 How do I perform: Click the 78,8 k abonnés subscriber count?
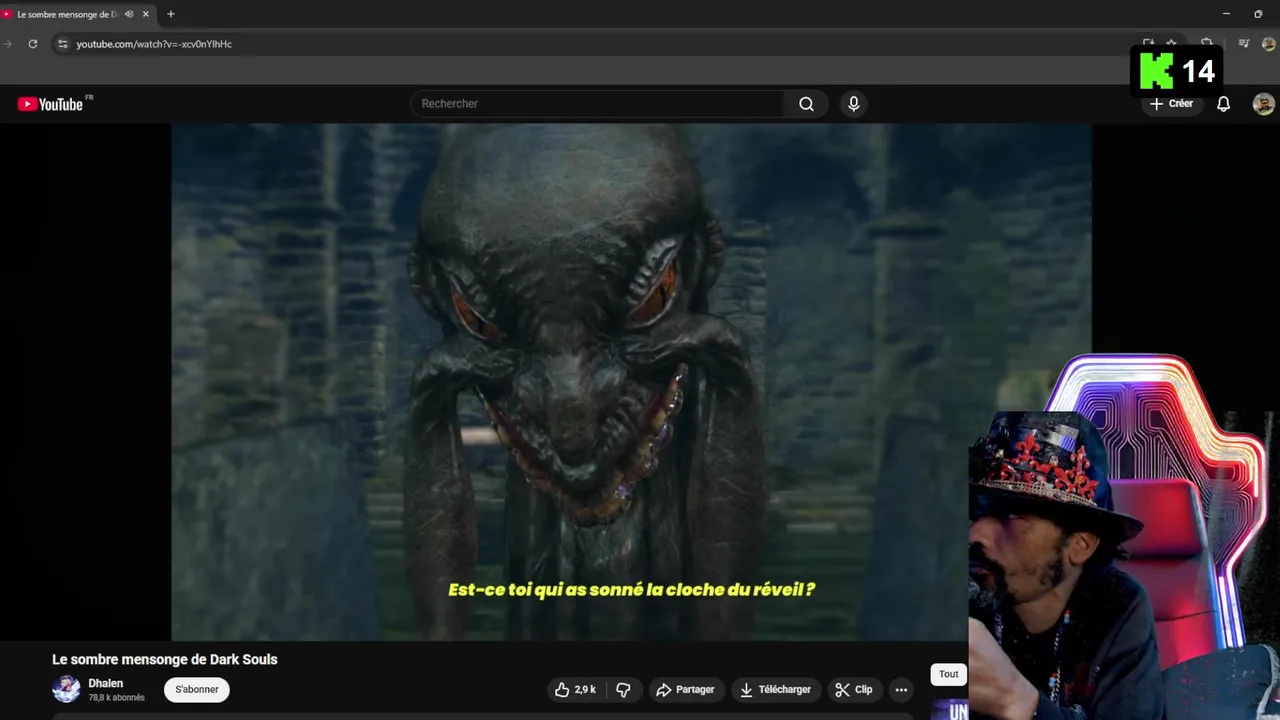116,698
